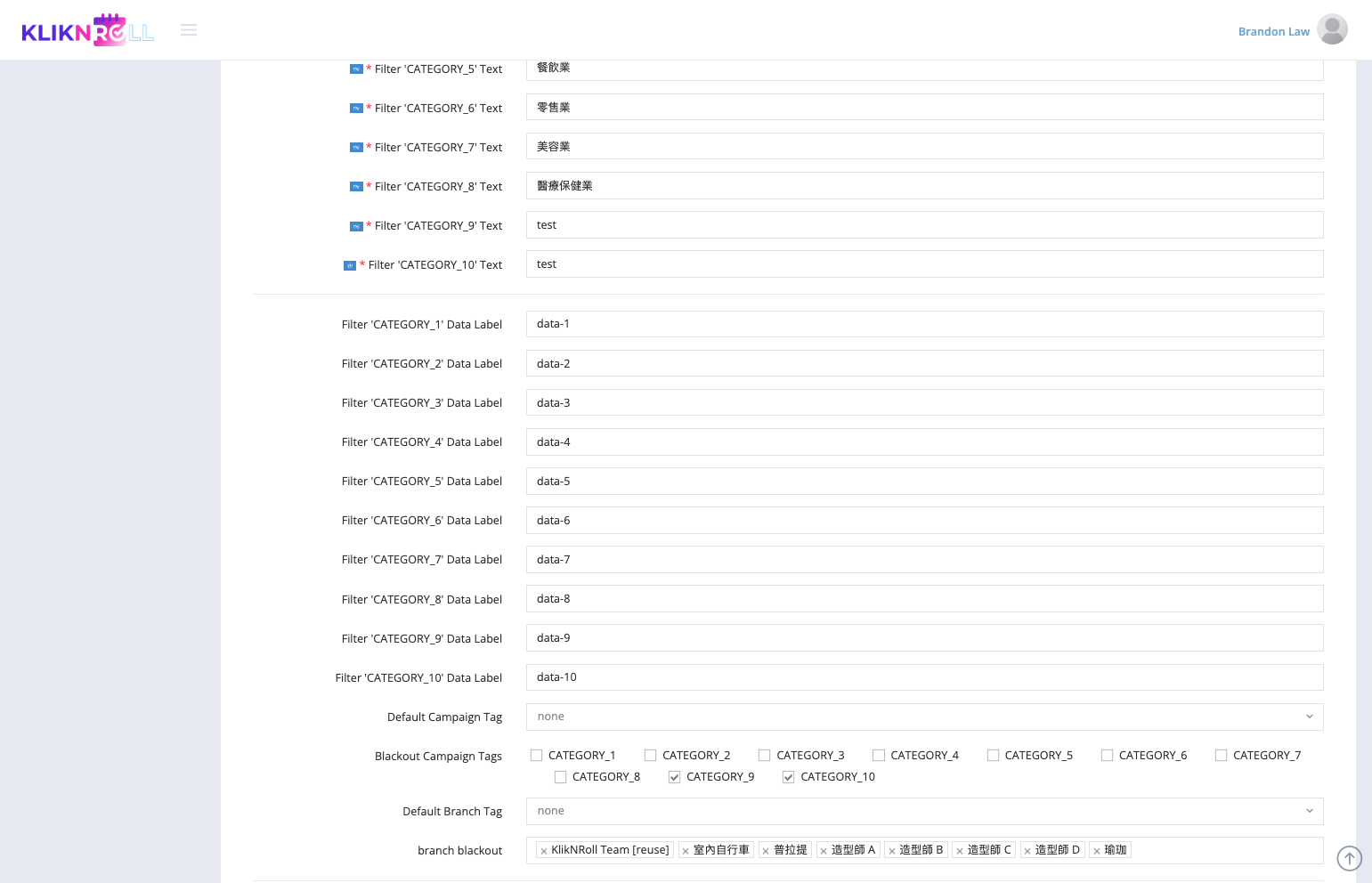
Task: Click the scroll-to-top arrow button
Action: 1350,858
